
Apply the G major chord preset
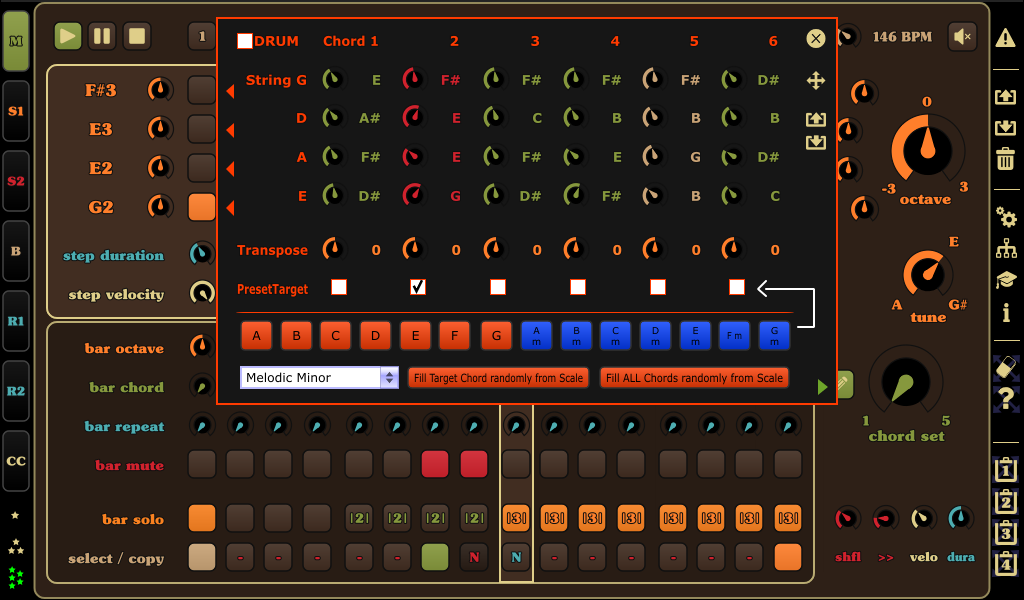496,336
